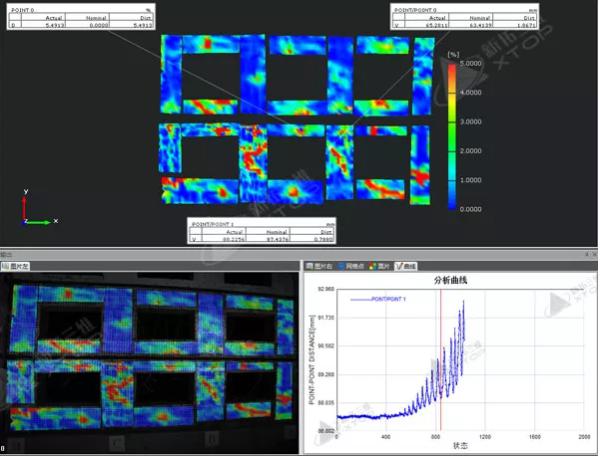This screenshot has width=600, height=459.
Task: Click the 分析曲线 chart title
Action: click(448, 281)
